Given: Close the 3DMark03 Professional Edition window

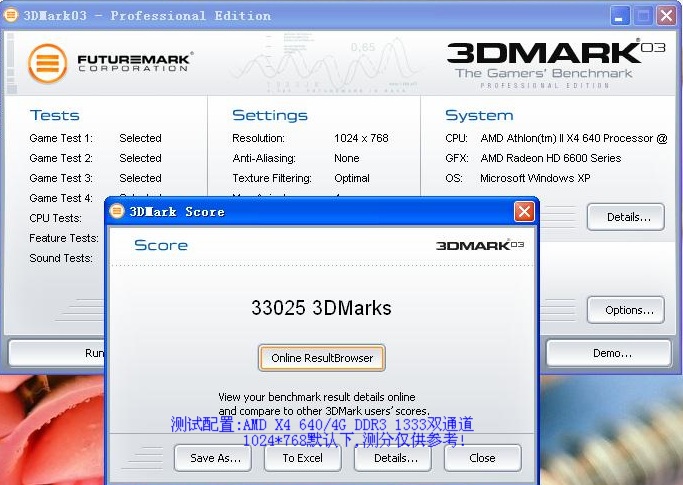Looking at the screenshot, I should (666, 16).
